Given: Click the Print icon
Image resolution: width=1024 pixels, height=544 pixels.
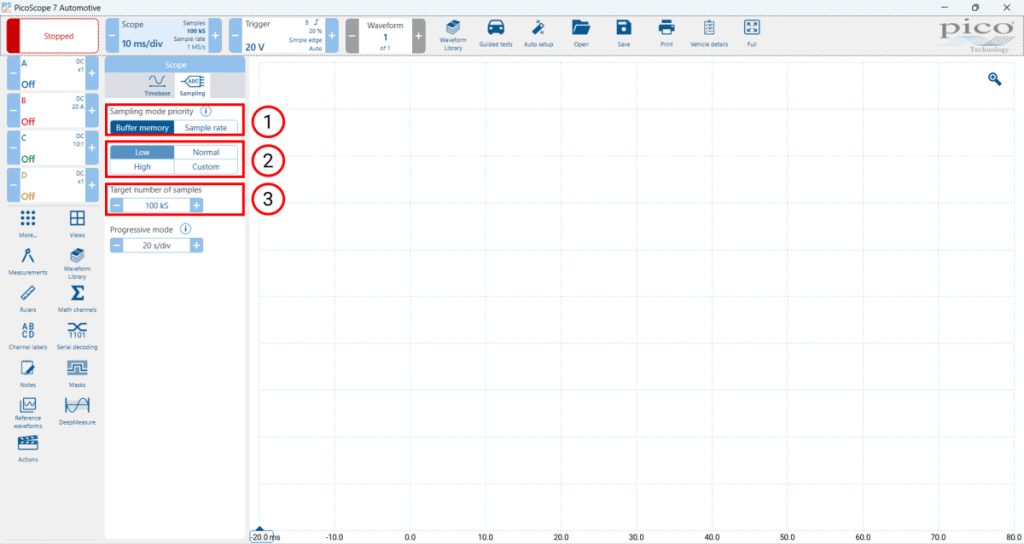Looking at the screenshot, I should coord(666,33).
